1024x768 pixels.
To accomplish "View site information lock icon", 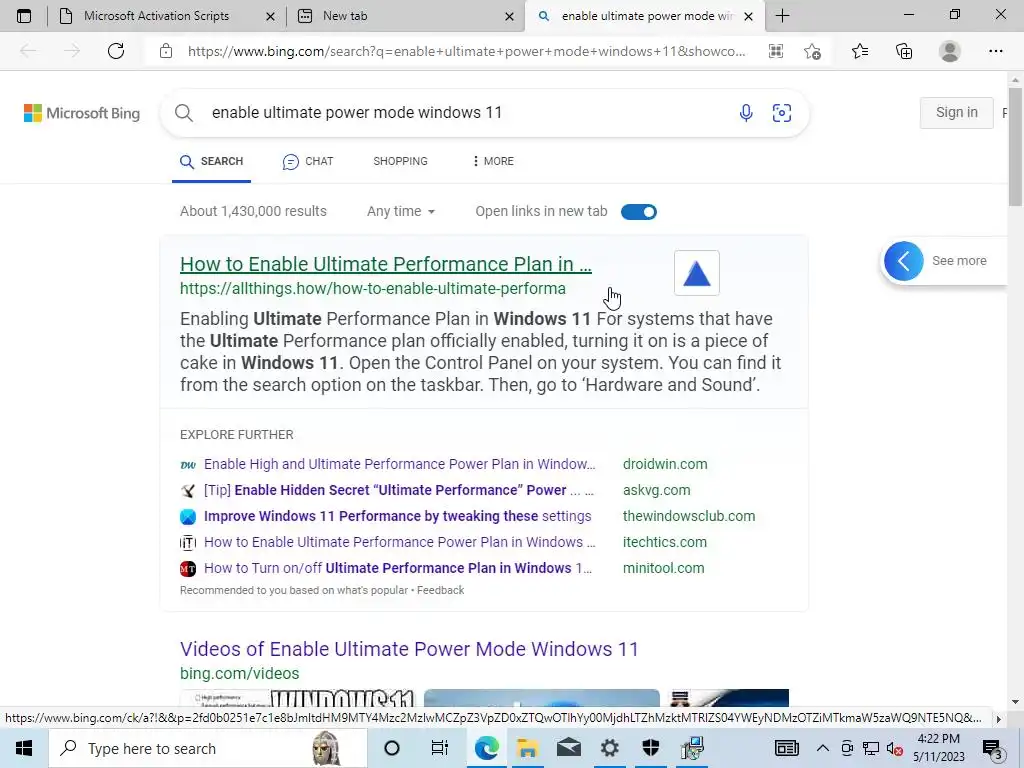I will pyautogui.click(x=166, y=51).
